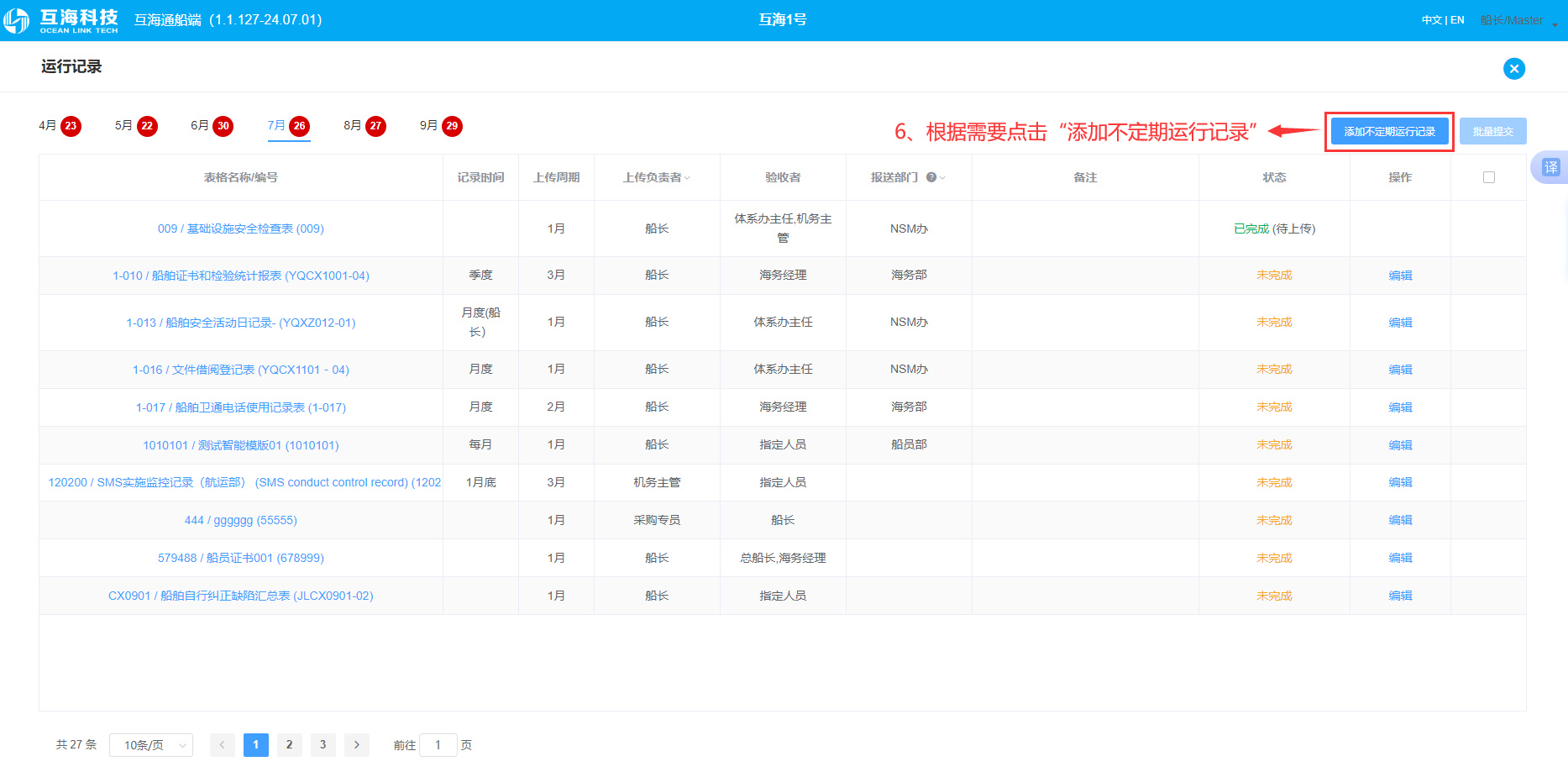Close the 运行记录 panel with X icon
Screen dimensions: 1568x772
click(x=1513, y=69)
